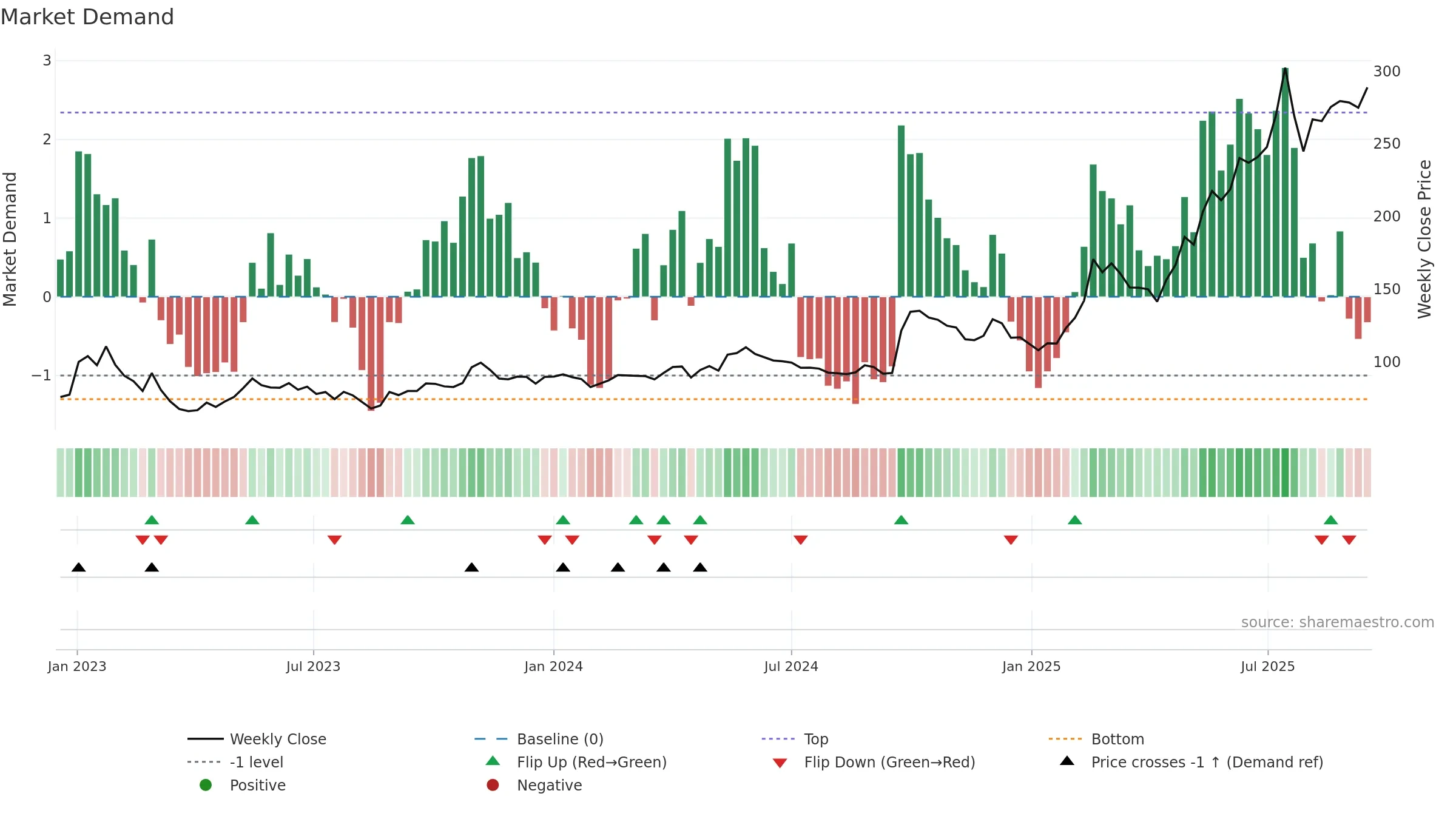Click the Jul 2025 x-axis label
Image resolution: width=1456 pixels, height=819 pixels.
tap(1267, 666)
